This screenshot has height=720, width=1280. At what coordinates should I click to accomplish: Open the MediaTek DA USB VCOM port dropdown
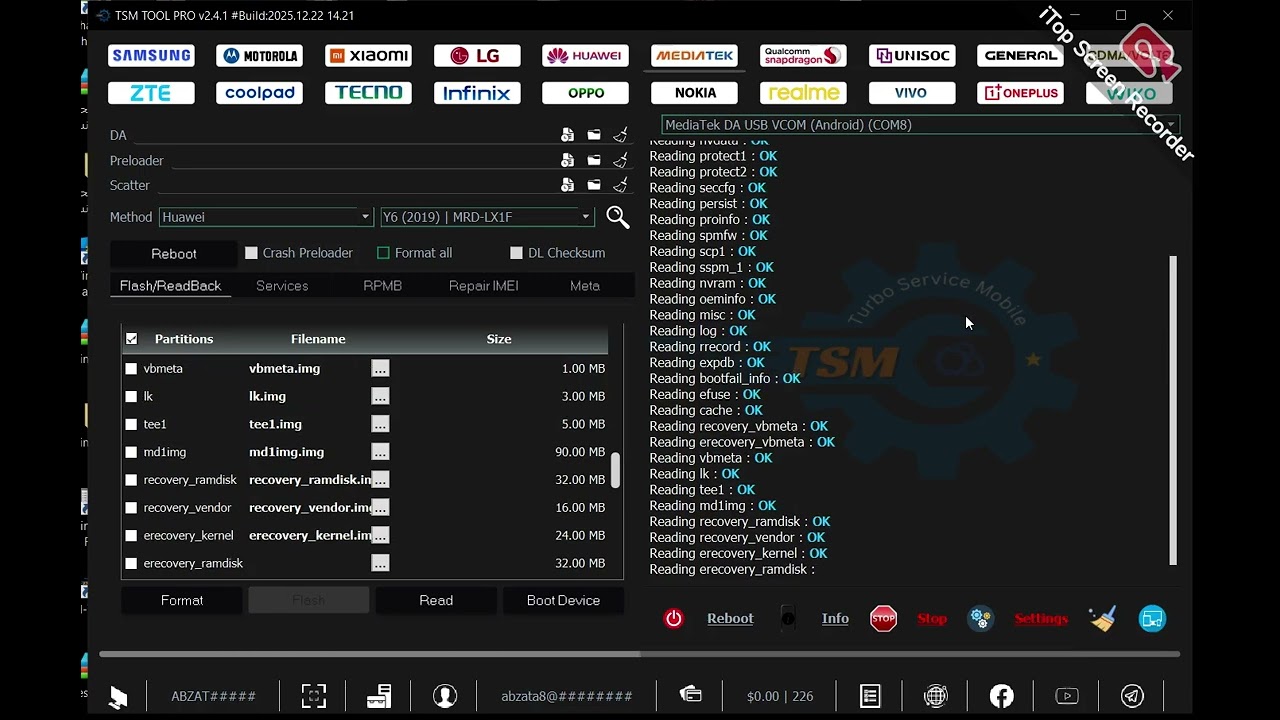coord(921,125)
